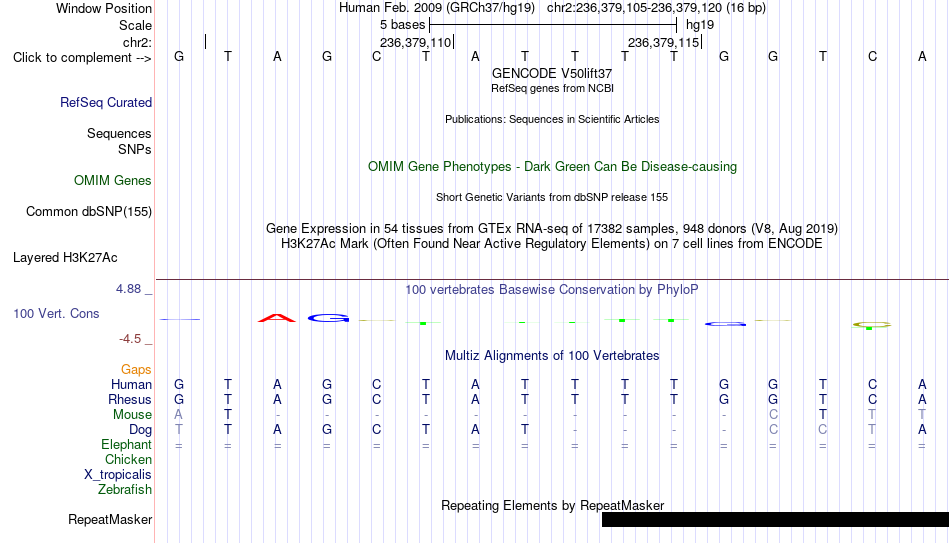Select the Chicken species label

point(128,459)
